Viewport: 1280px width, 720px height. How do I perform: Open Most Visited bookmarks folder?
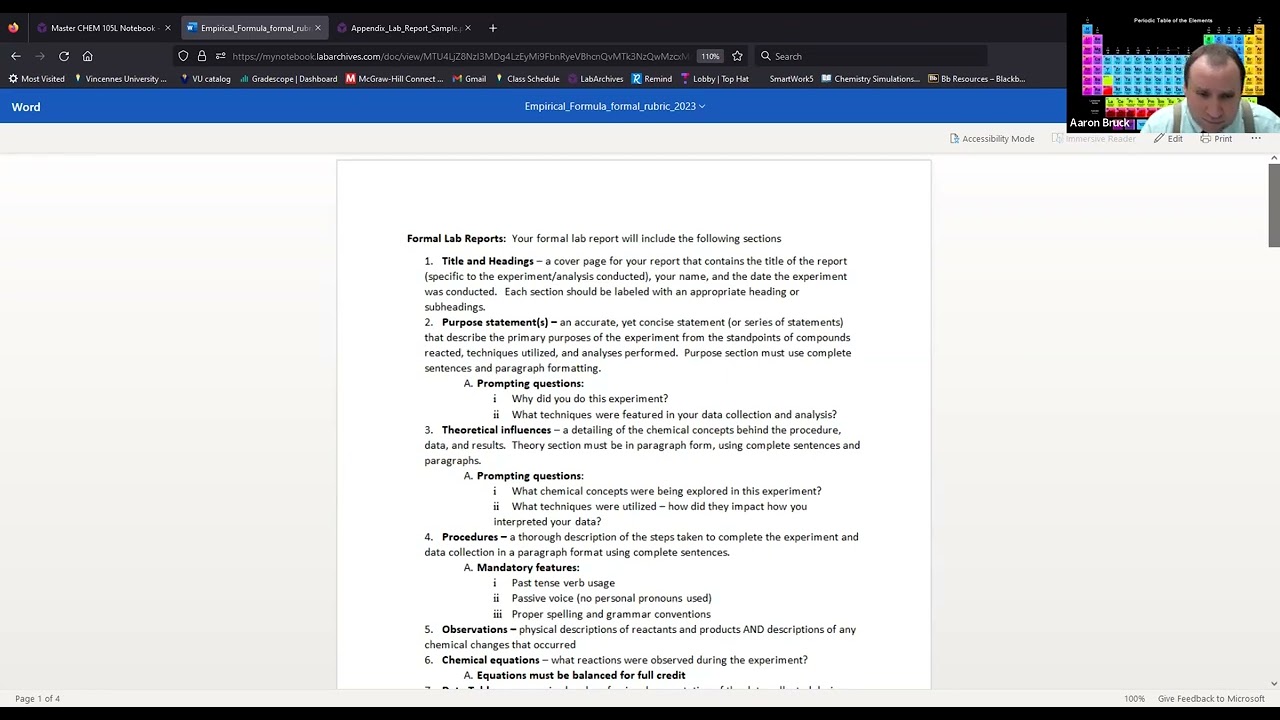pos(37,79)
